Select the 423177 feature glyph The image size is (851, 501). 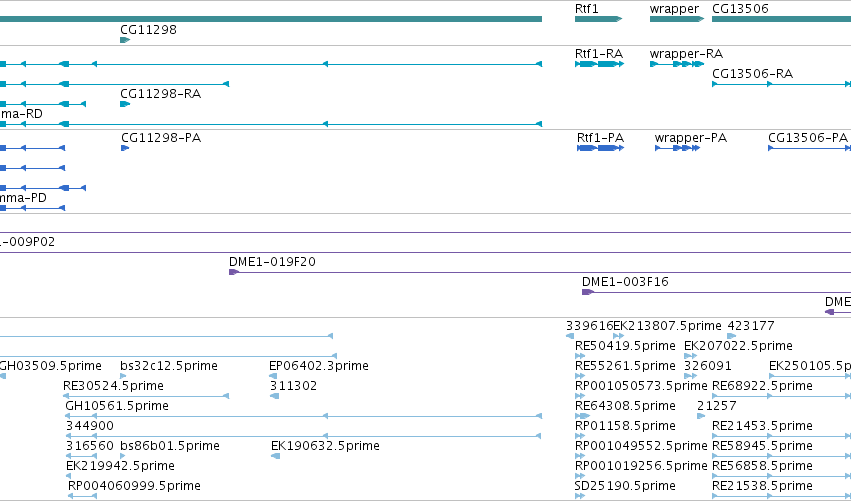[x=732, y=336]
